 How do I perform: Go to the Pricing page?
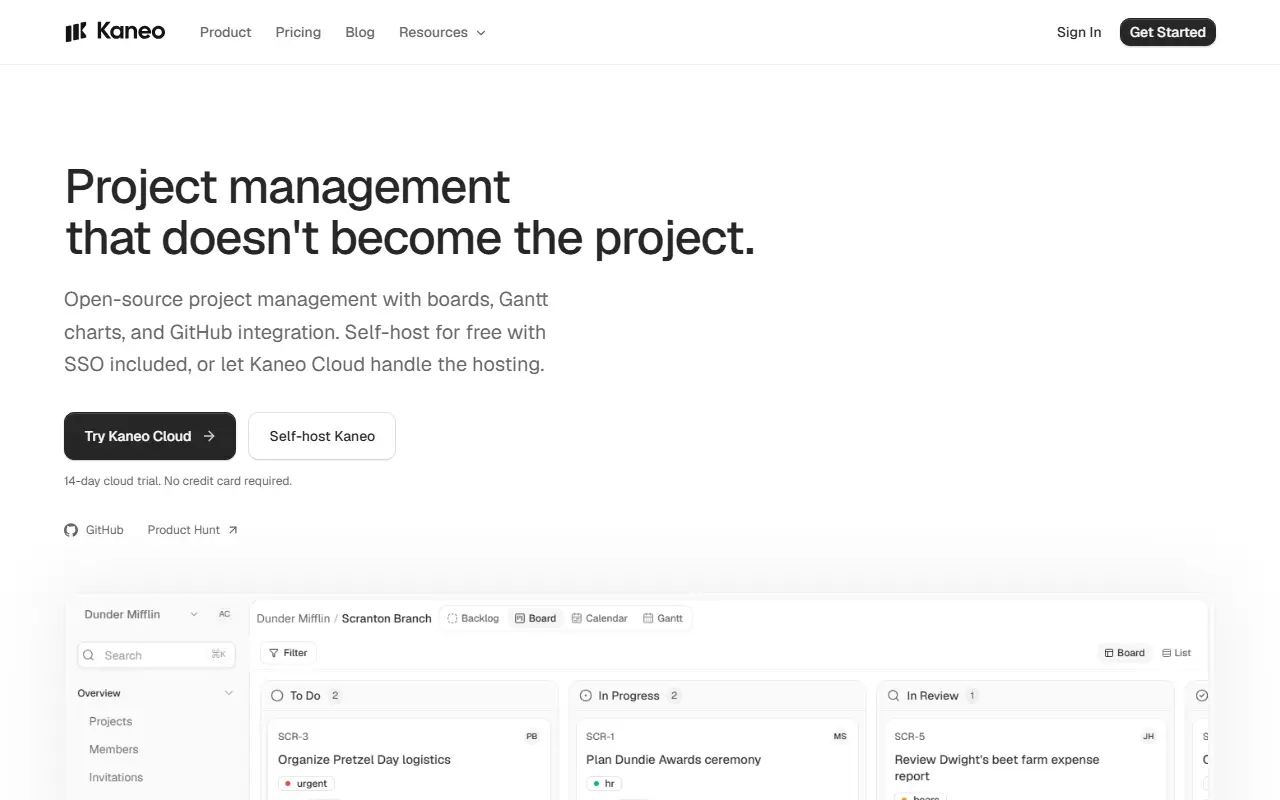(x=298, y=32)
